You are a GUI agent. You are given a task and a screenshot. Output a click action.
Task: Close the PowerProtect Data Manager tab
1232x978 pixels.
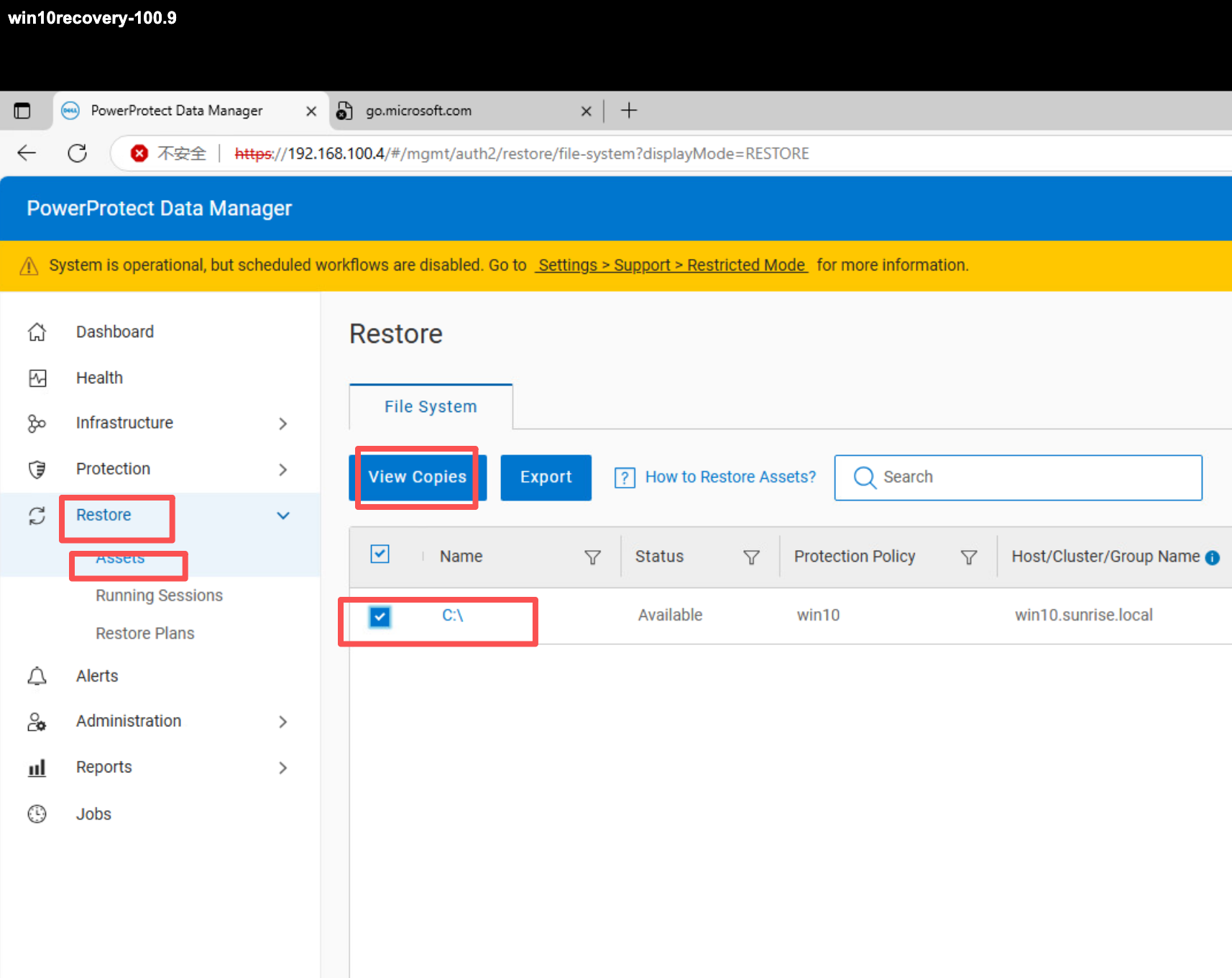pos(311,111)
